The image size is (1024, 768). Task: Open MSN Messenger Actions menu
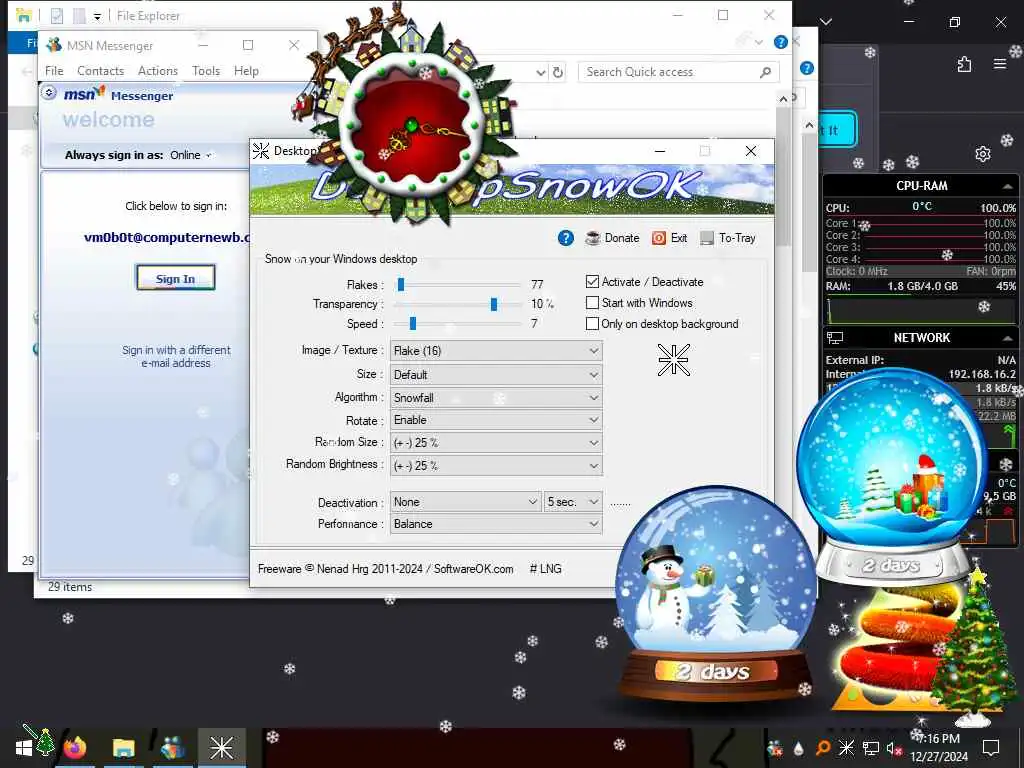(x=158, y=71)
